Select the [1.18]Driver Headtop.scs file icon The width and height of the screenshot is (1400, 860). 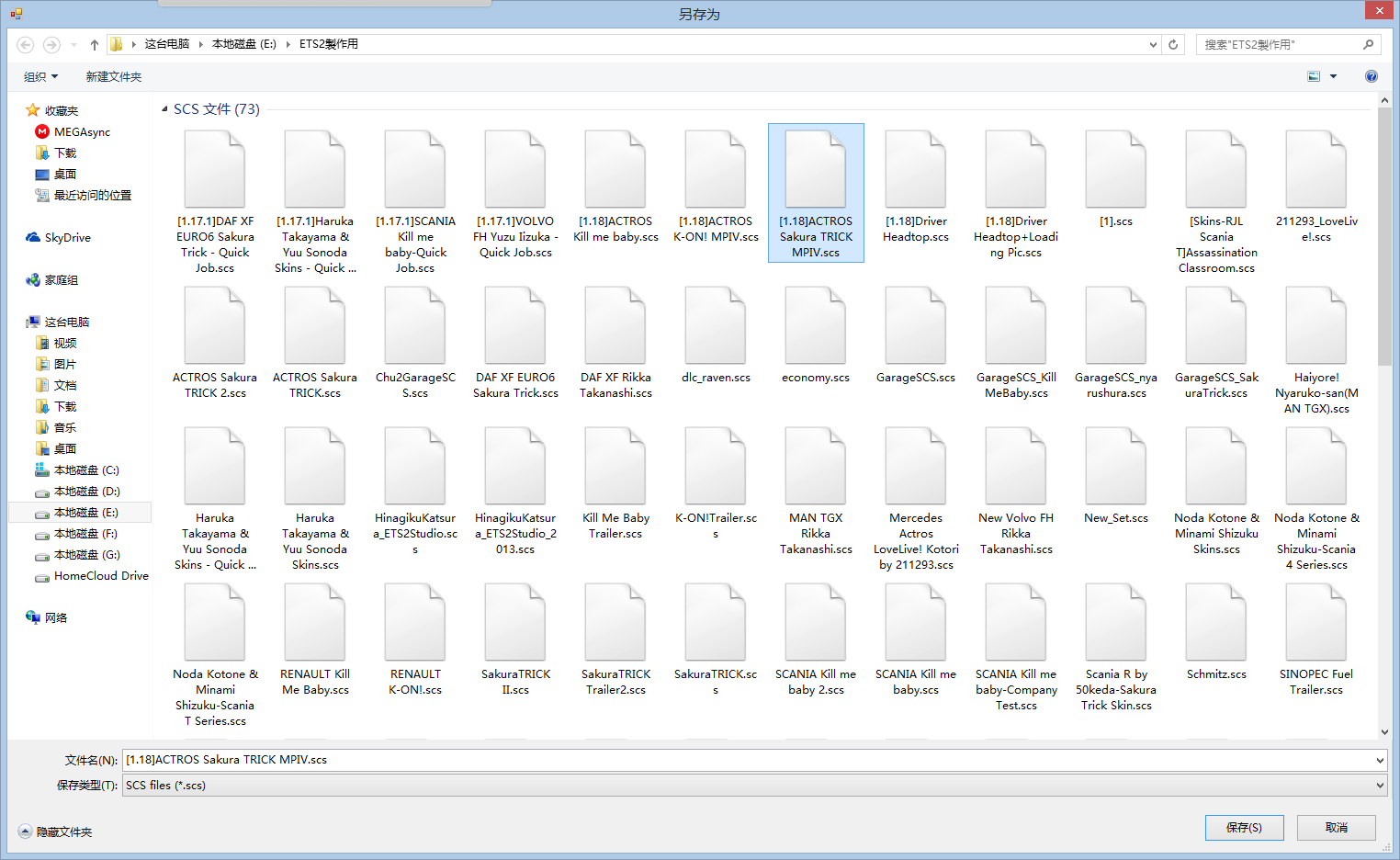(916, 170)
